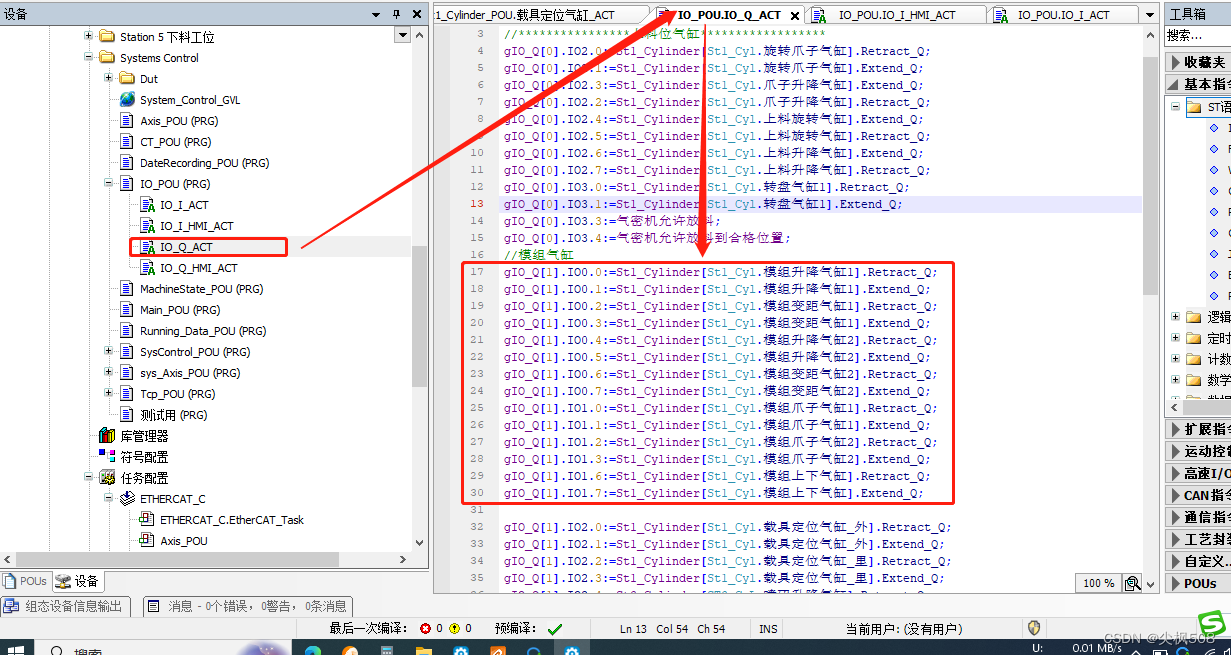Open CT_POU (PRG) program
The image size is (1231, 655).
coord(175,142)
